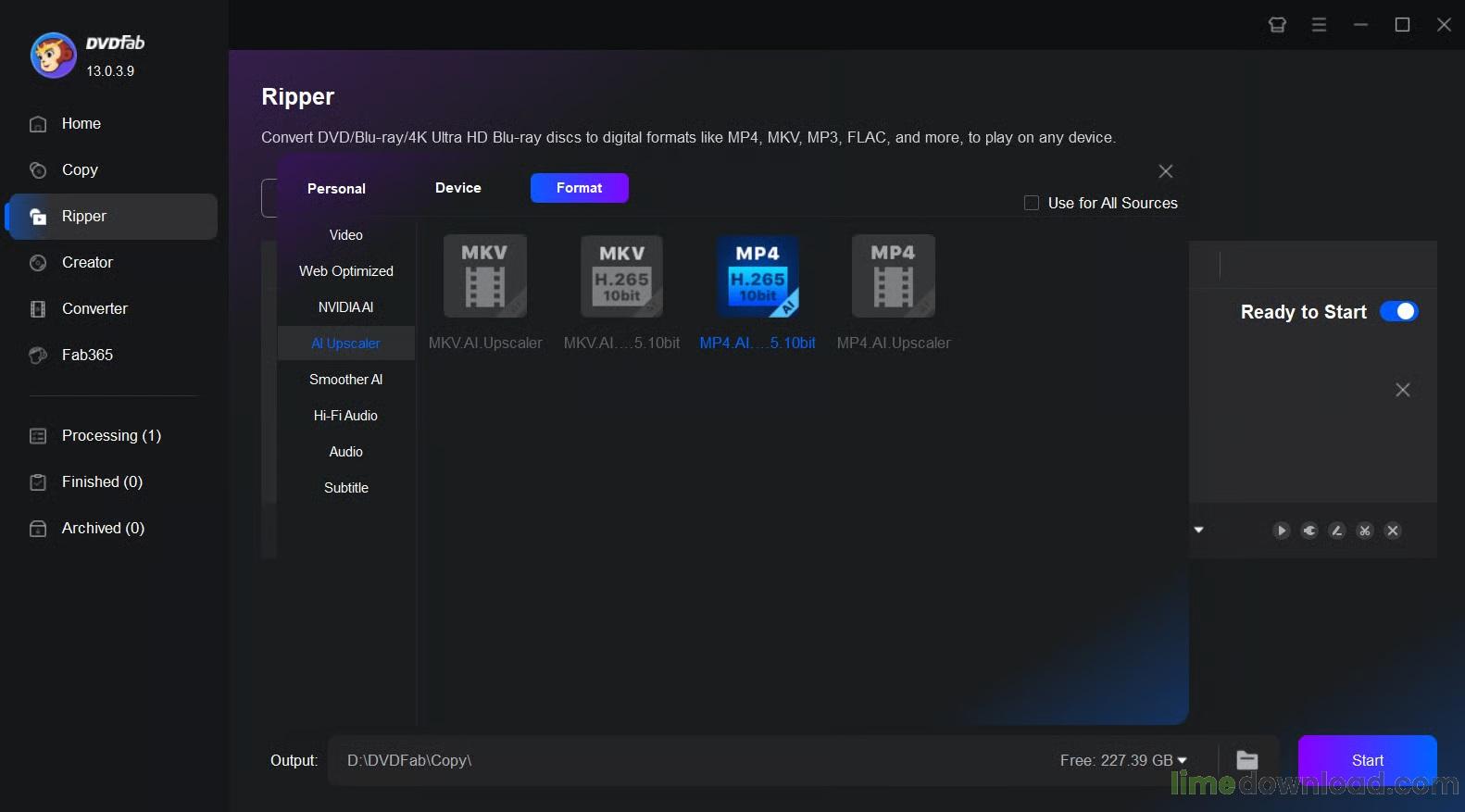Close the format selection panel

point(1166,171)
